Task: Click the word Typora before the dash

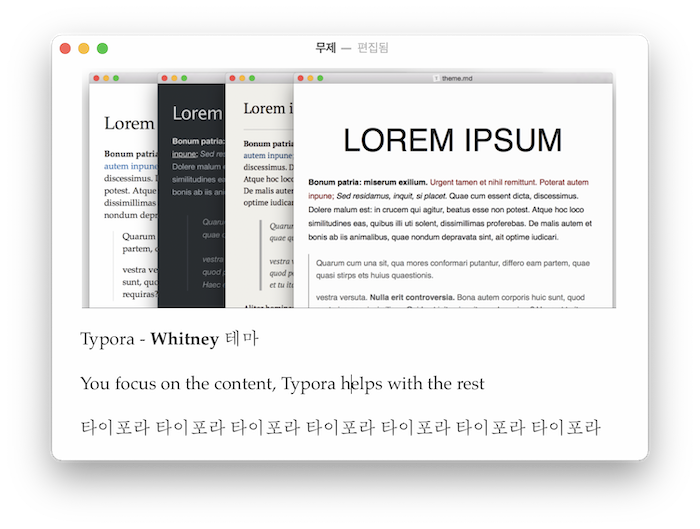Action: coord(107,339)
